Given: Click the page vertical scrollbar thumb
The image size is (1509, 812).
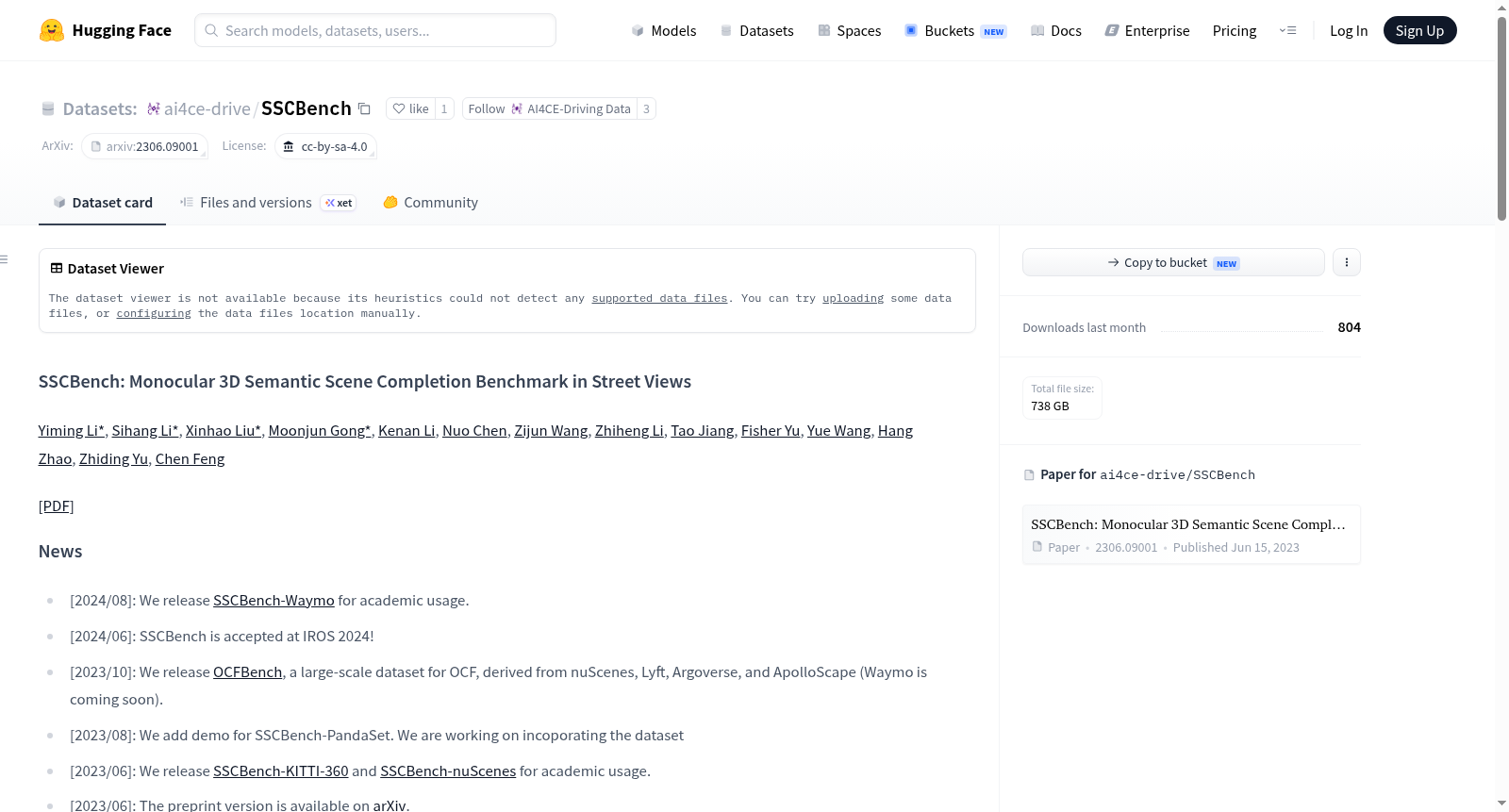Looking at the screenshot, I should tap(1501, 118).
